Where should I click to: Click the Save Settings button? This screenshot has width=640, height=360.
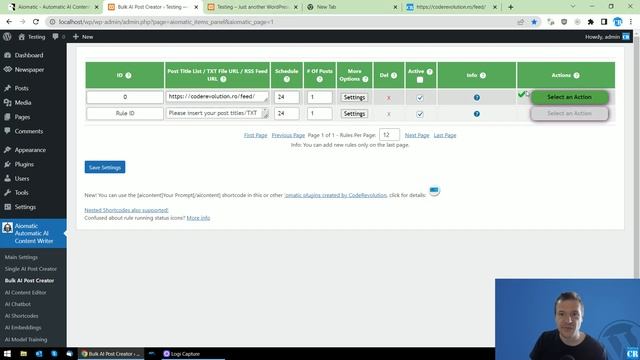pos(105,167)
